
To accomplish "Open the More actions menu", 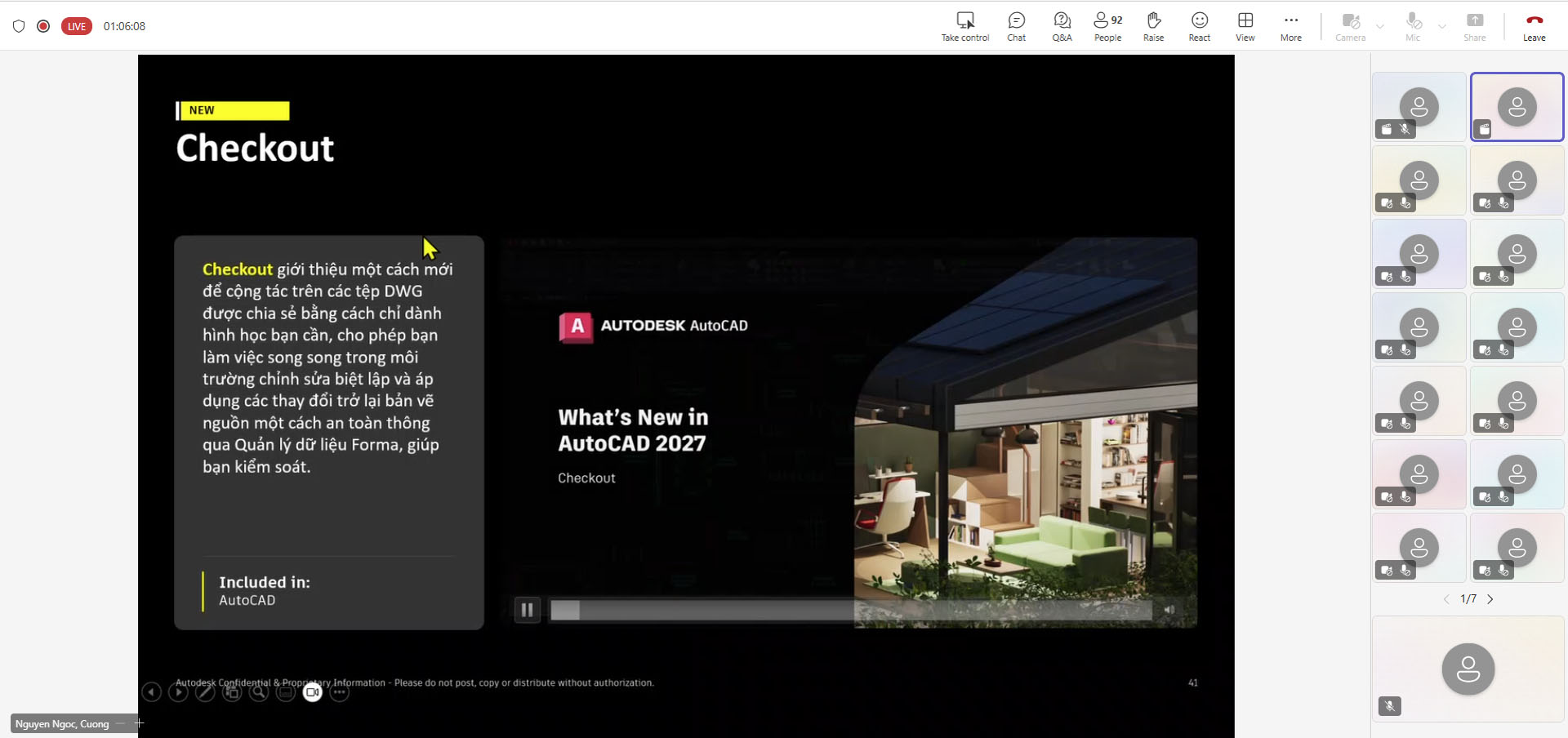I will click(x=1290, y=26).
